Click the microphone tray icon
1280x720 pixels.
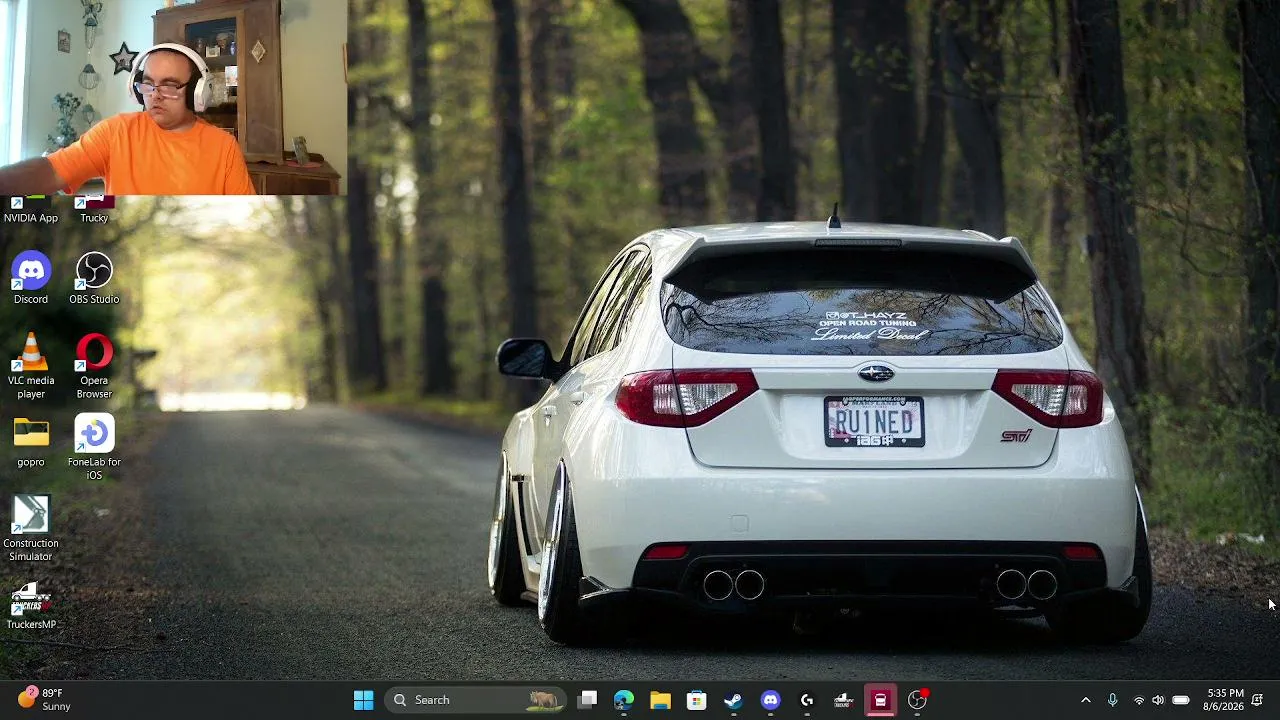pos(1112,700)
